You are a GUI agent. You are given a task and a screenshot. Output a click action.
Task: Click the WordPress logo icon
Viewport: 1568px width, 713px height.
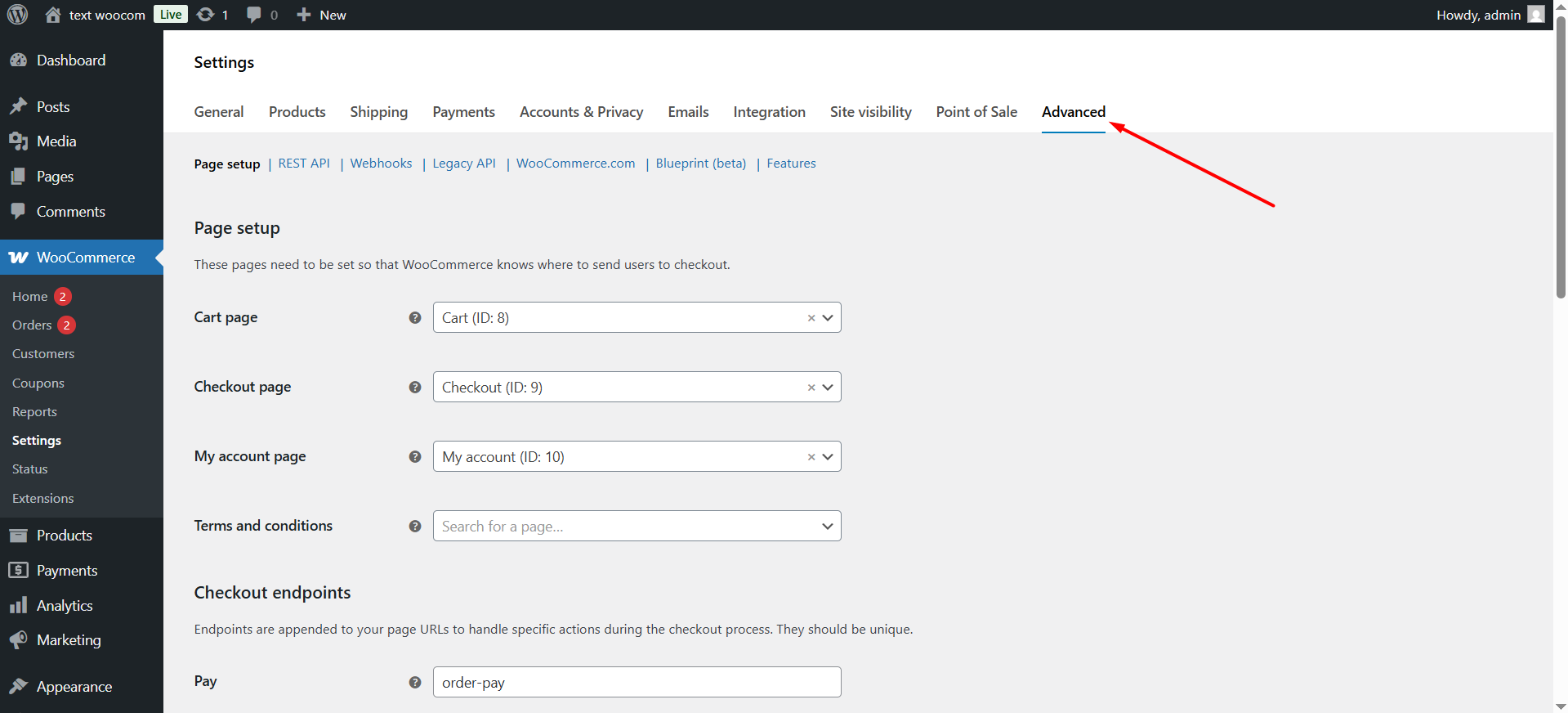(x=17, y=15)
